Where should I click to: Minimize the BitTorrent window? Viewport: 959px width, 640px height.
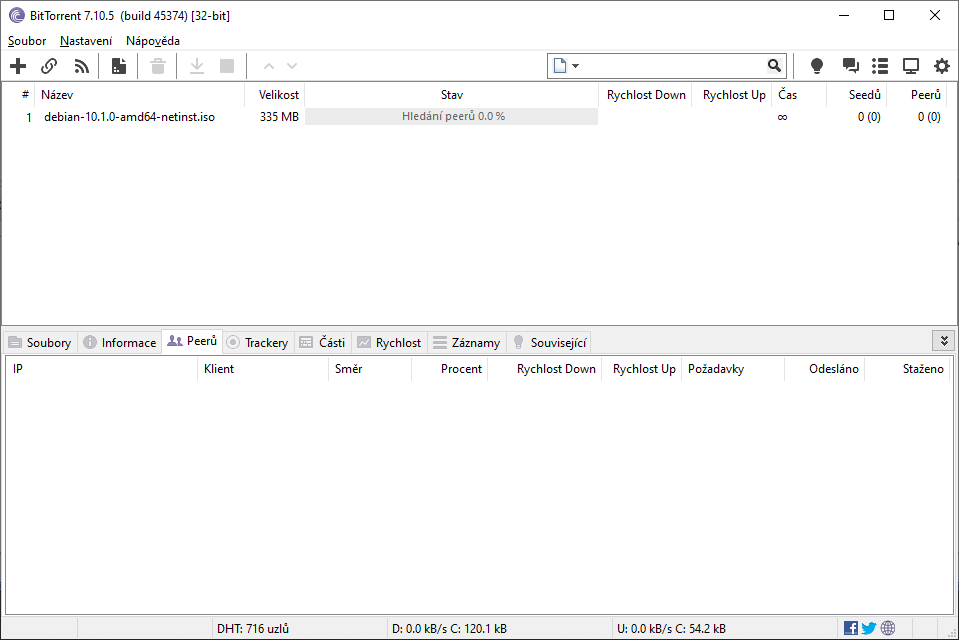[x=844, y=15]
